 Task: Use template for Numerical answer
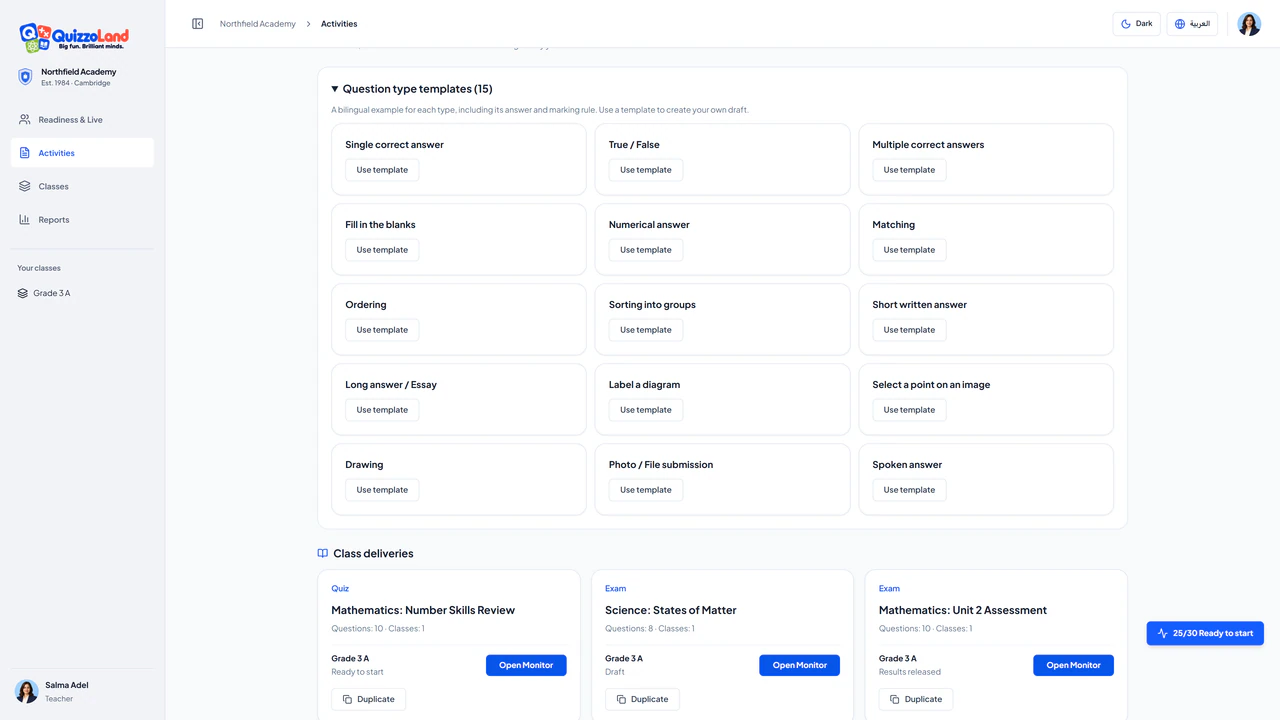pyautogui.click(x=646, y=250)
